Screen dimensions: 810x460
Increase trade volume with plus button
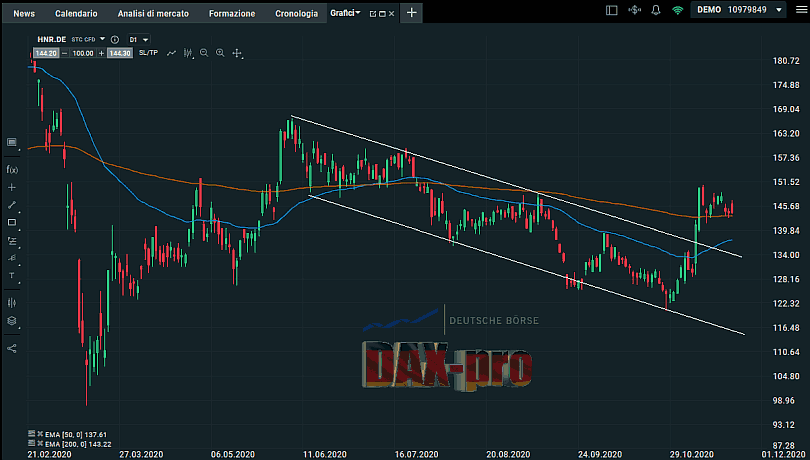click(101, 53)
